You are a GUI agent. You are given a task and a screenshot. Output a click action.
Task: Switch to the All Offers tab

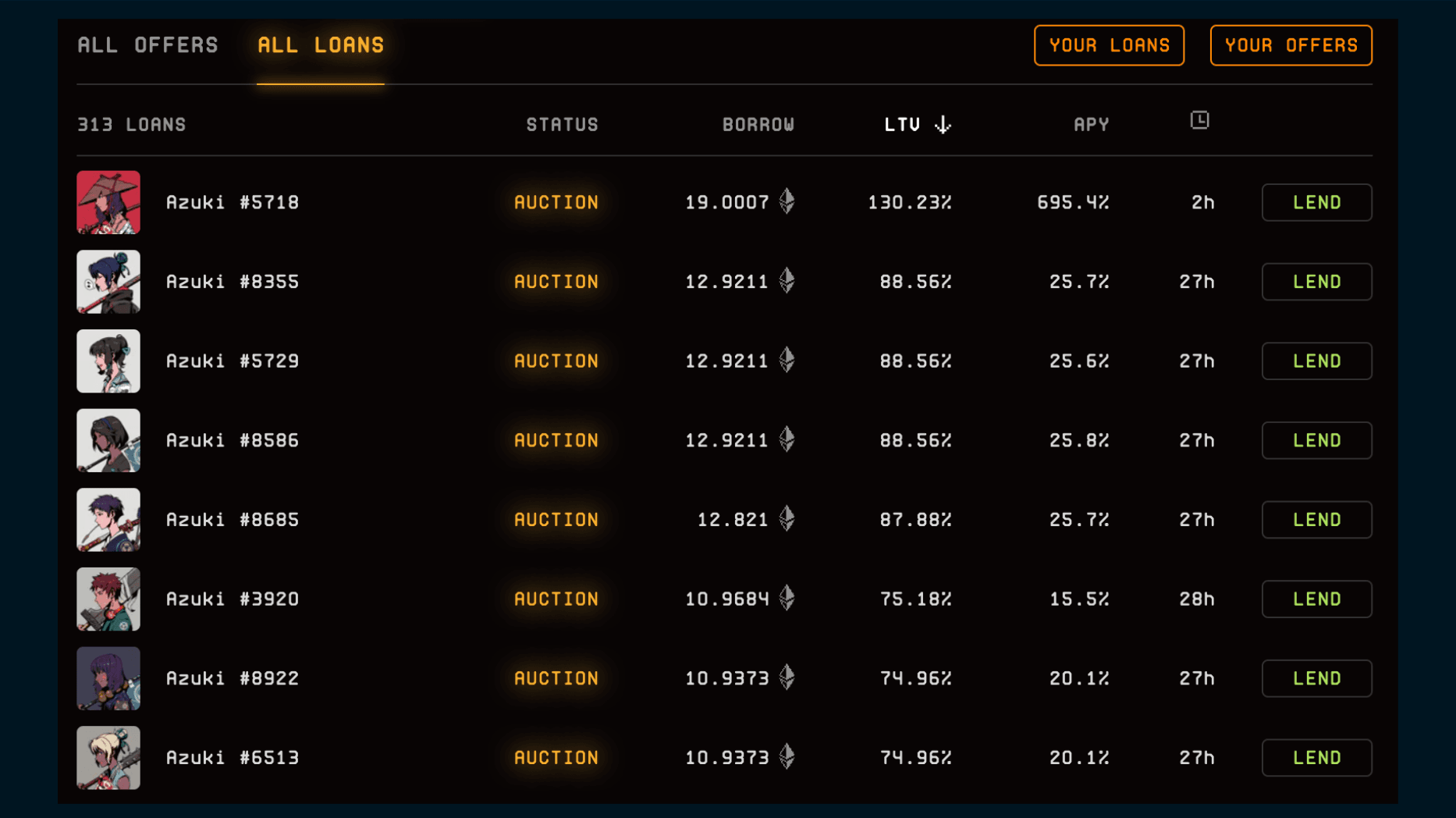147,45
